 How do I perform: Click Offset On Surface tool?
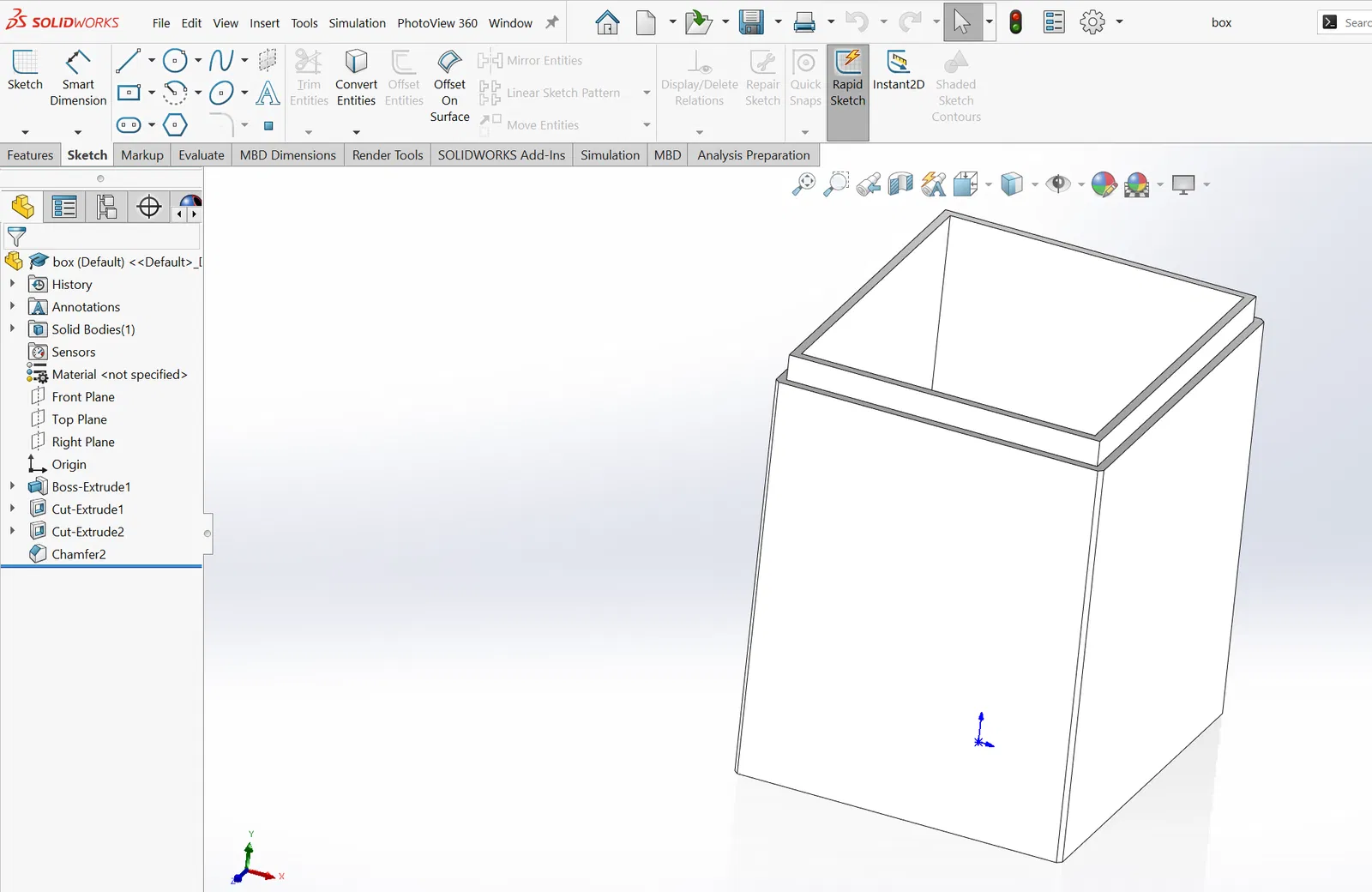449,86
